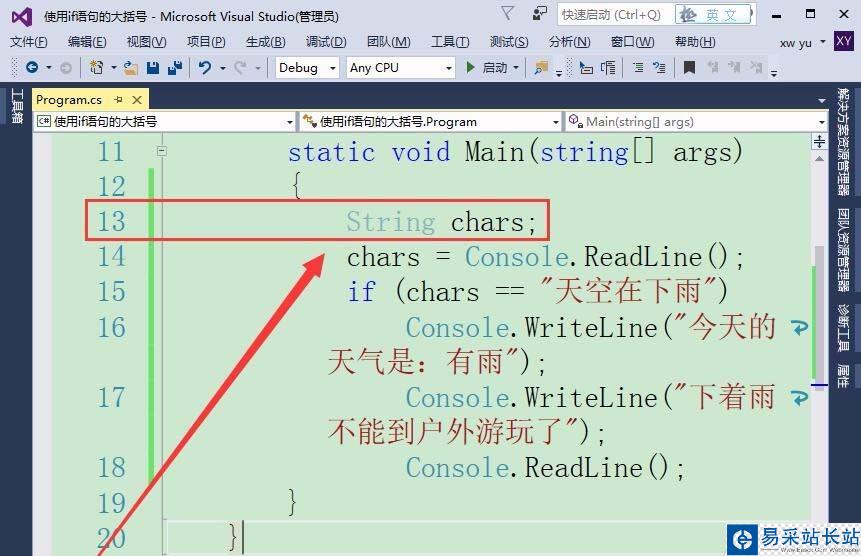This screenshot has height=556, width=861.
Task: Open the 工具(T) menu
Action: click(450, 42)
